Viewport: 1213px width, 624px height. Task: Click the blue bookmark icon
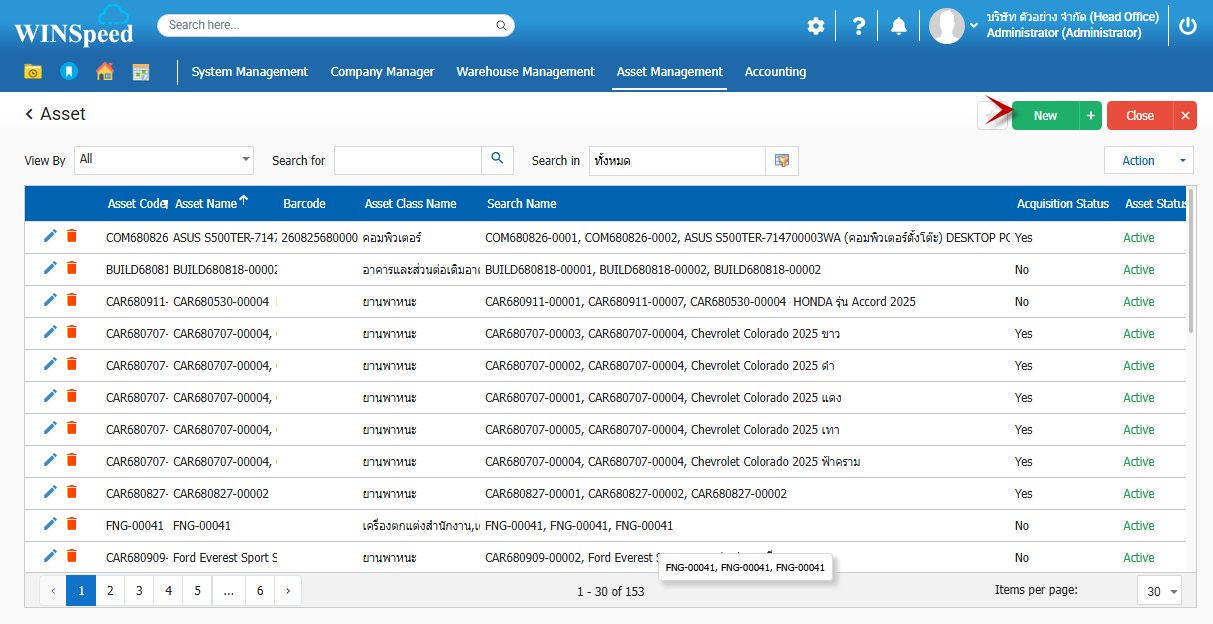pyautogui.click(x=68, y=72)
